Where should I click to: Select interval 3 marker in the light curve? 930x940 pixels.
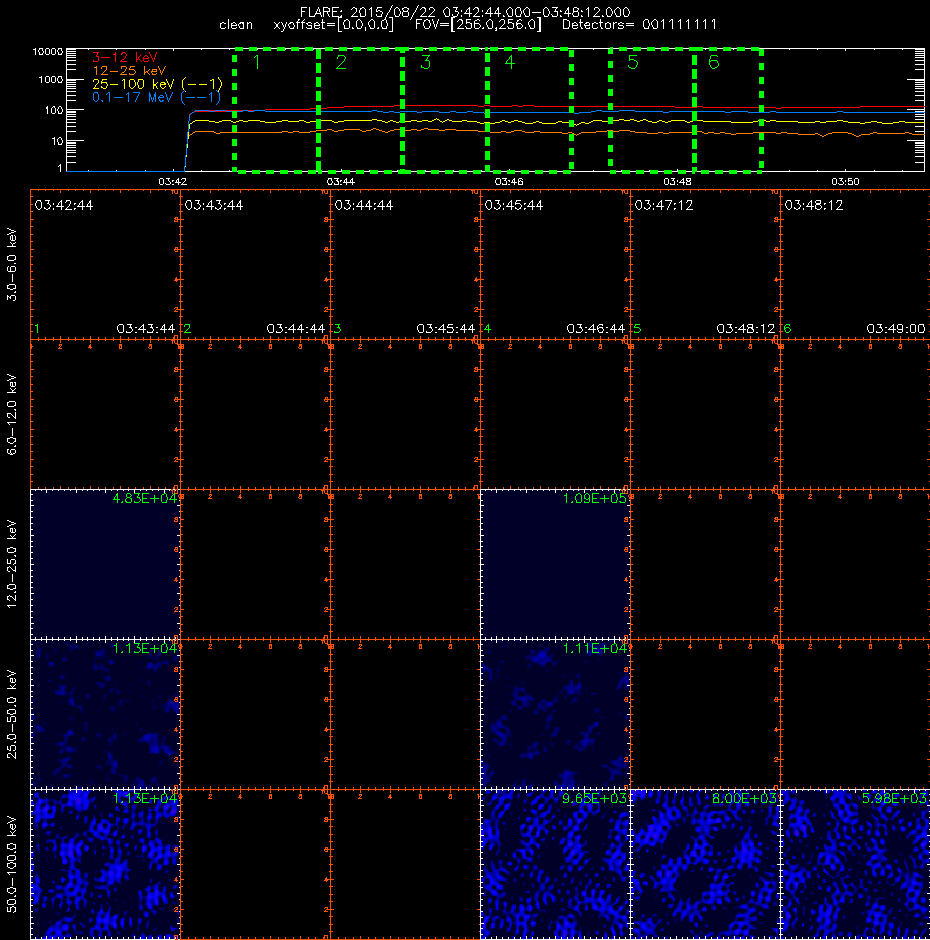coord(426,62)
